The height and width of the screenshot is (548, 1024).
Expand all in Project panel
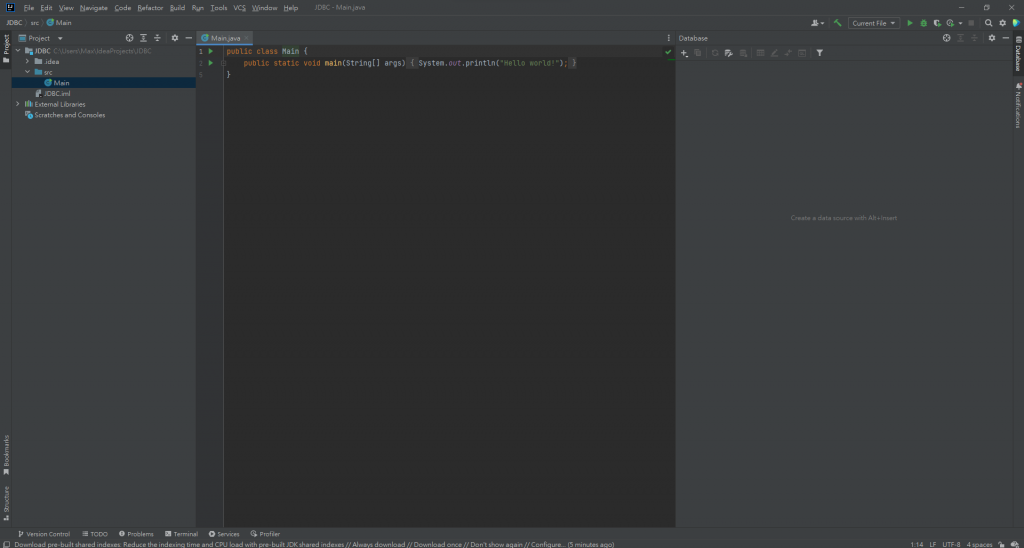click(x=143, y=38)
